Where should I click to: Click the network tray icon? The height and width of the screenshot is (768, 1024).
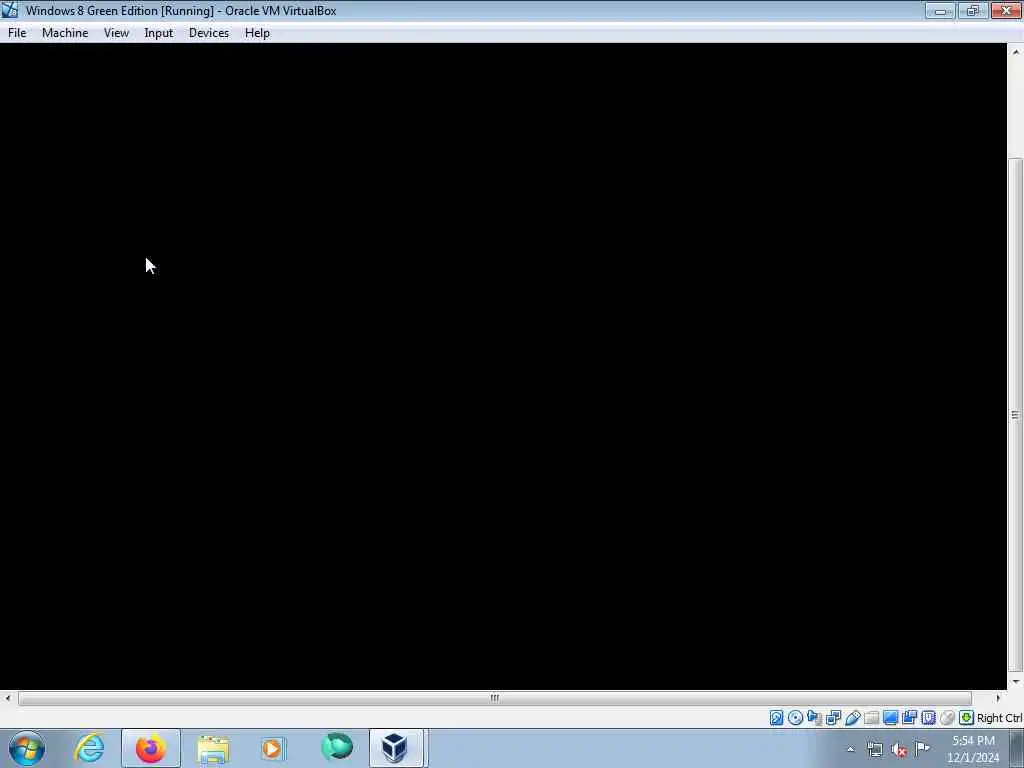click(x=875, y=750)
